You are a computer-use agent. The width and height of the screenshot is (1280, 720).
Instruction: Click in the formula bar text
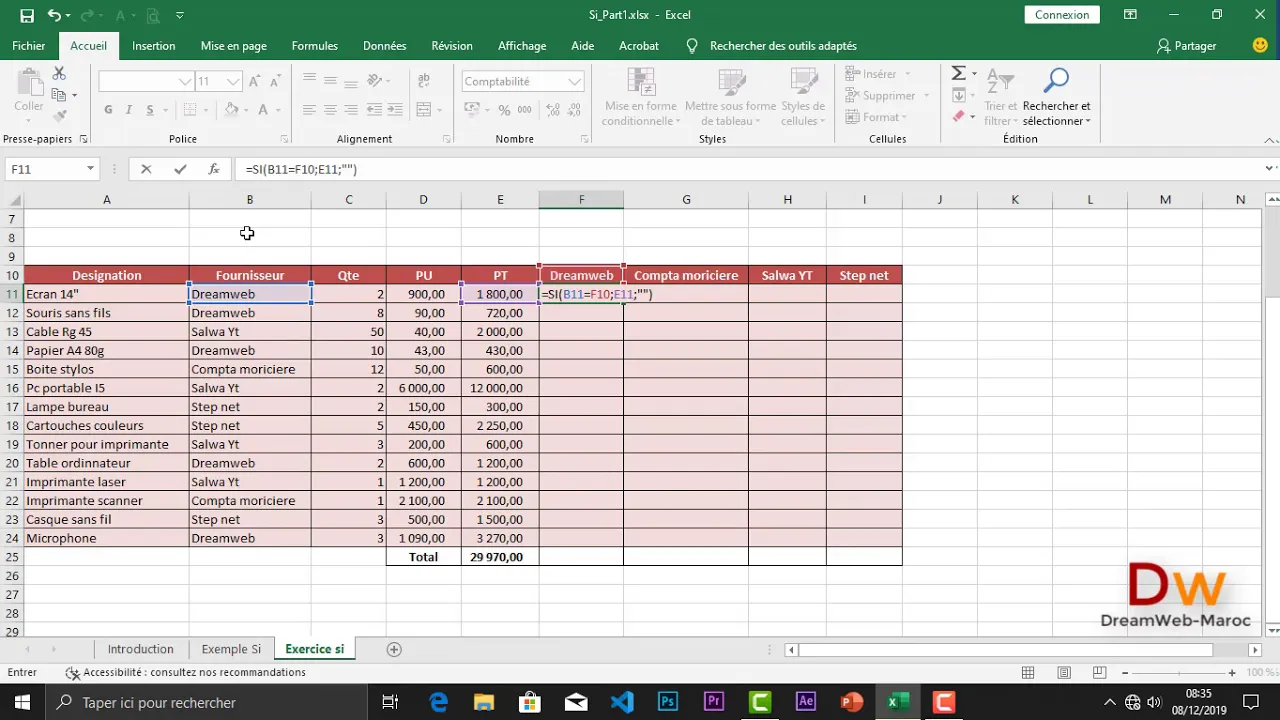(301, 170)
